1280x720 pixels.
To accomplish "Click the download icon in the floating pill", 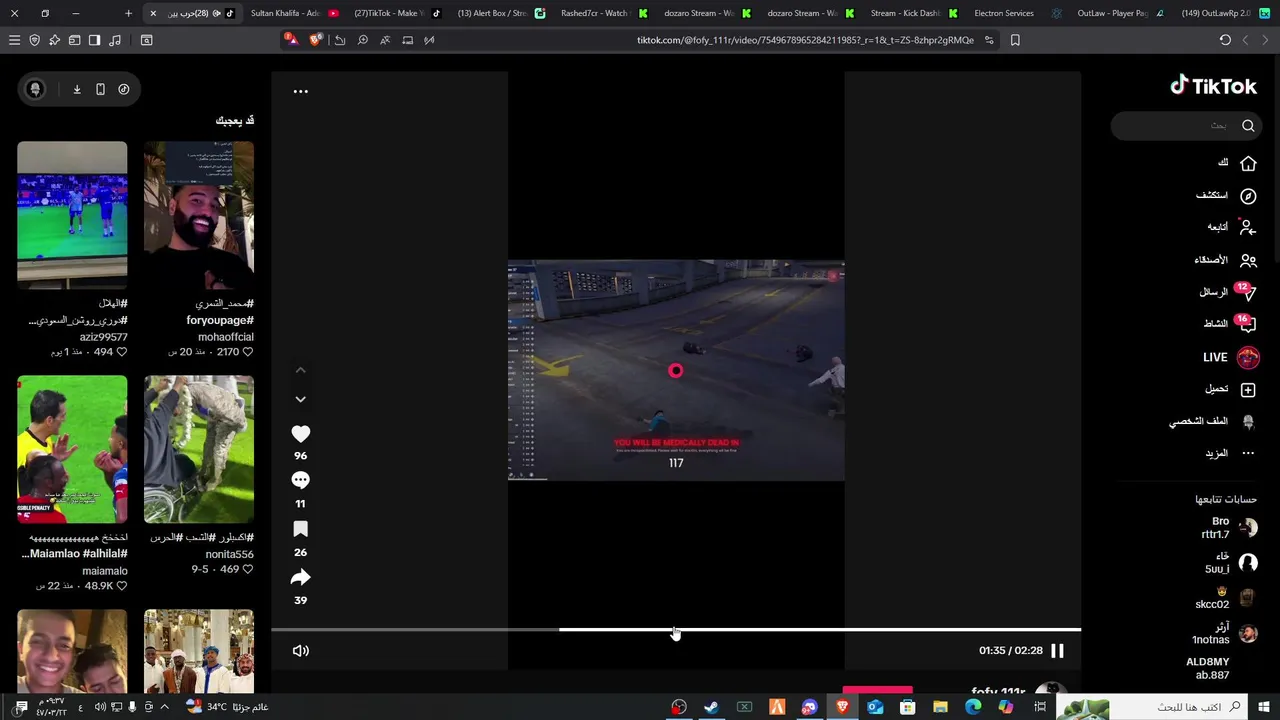I will [x=77, y=89].
